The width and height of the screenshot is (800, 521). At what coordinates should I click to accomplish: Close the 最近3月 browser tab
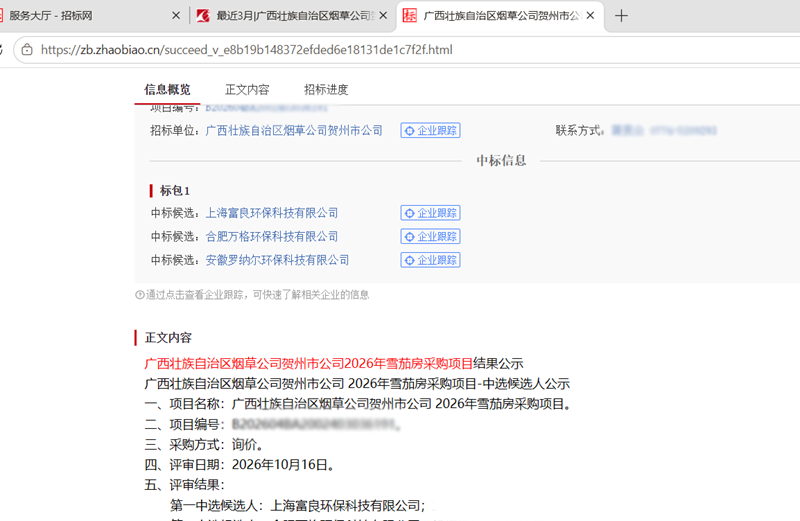tap(383, 16)
